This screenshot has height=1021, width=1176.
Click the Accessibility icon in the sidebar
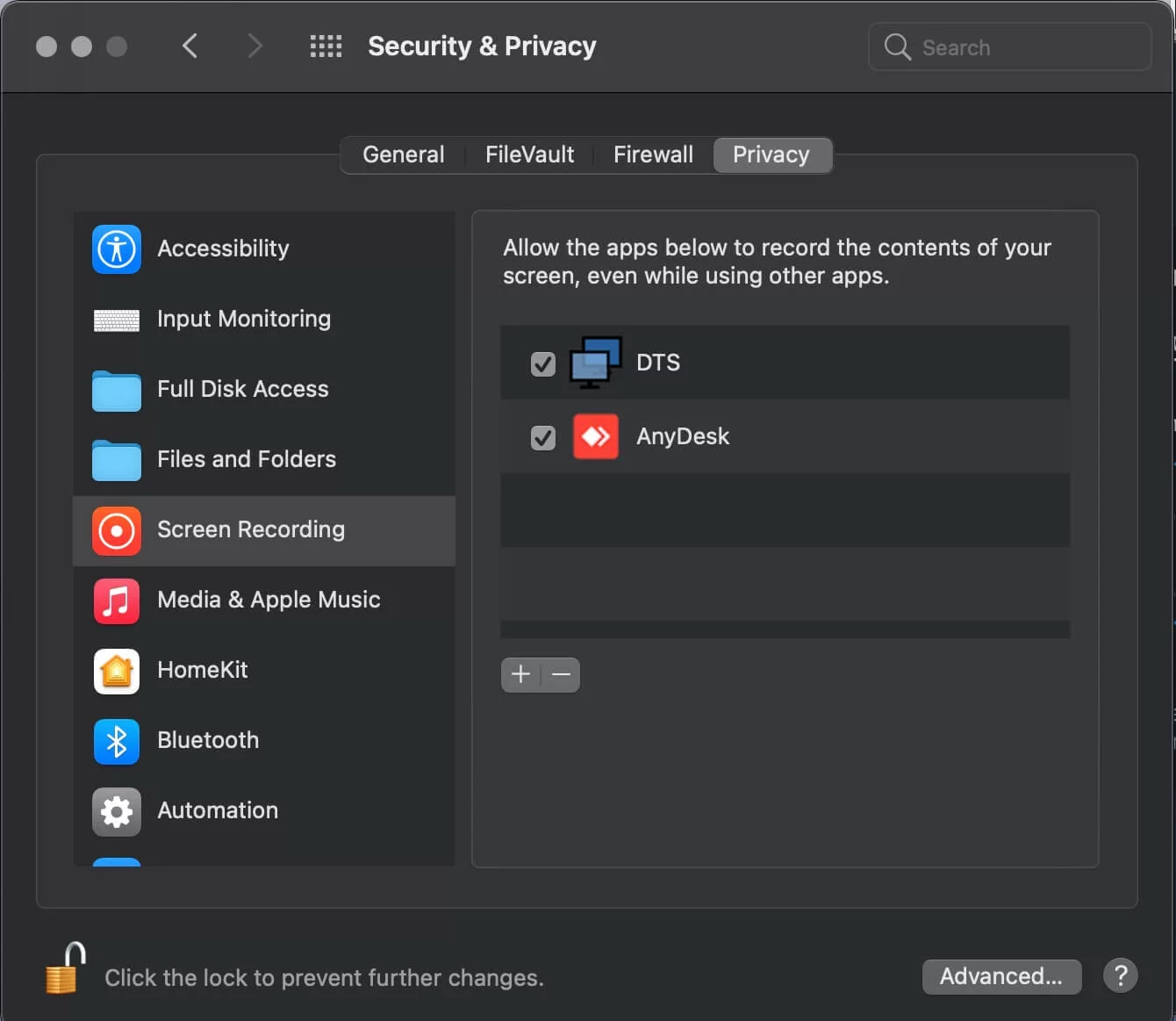pyautogui.click(x=117, y=249)
